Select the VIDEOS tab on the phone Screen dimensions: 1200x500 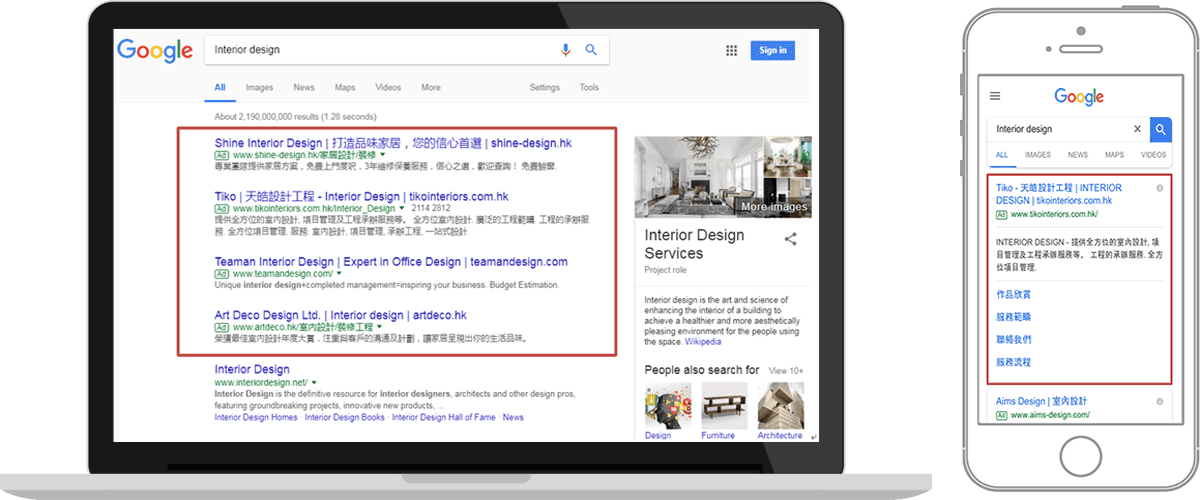(1153, 155)
